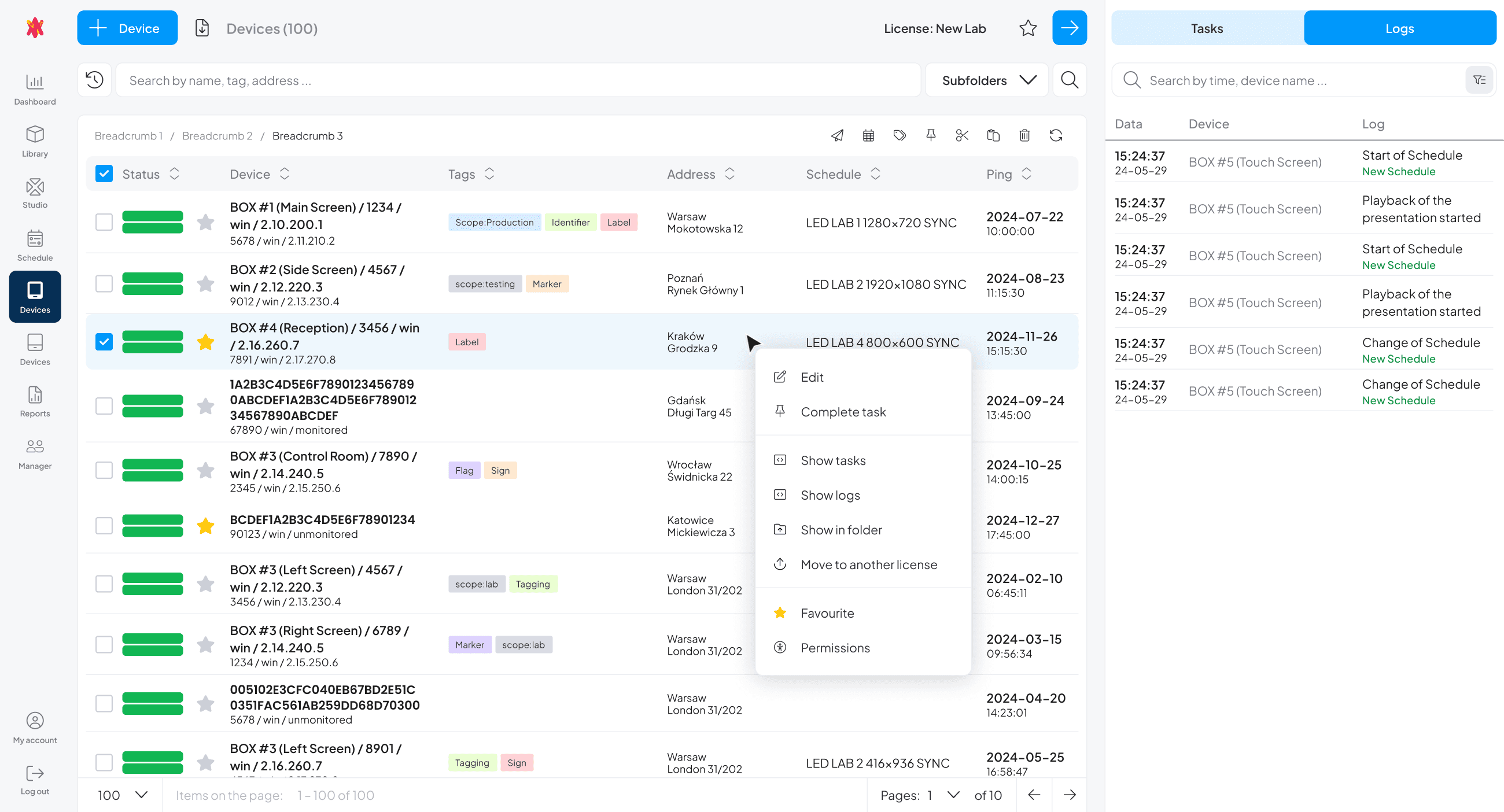Click the refresh icon above device table

pos(1056,135)
